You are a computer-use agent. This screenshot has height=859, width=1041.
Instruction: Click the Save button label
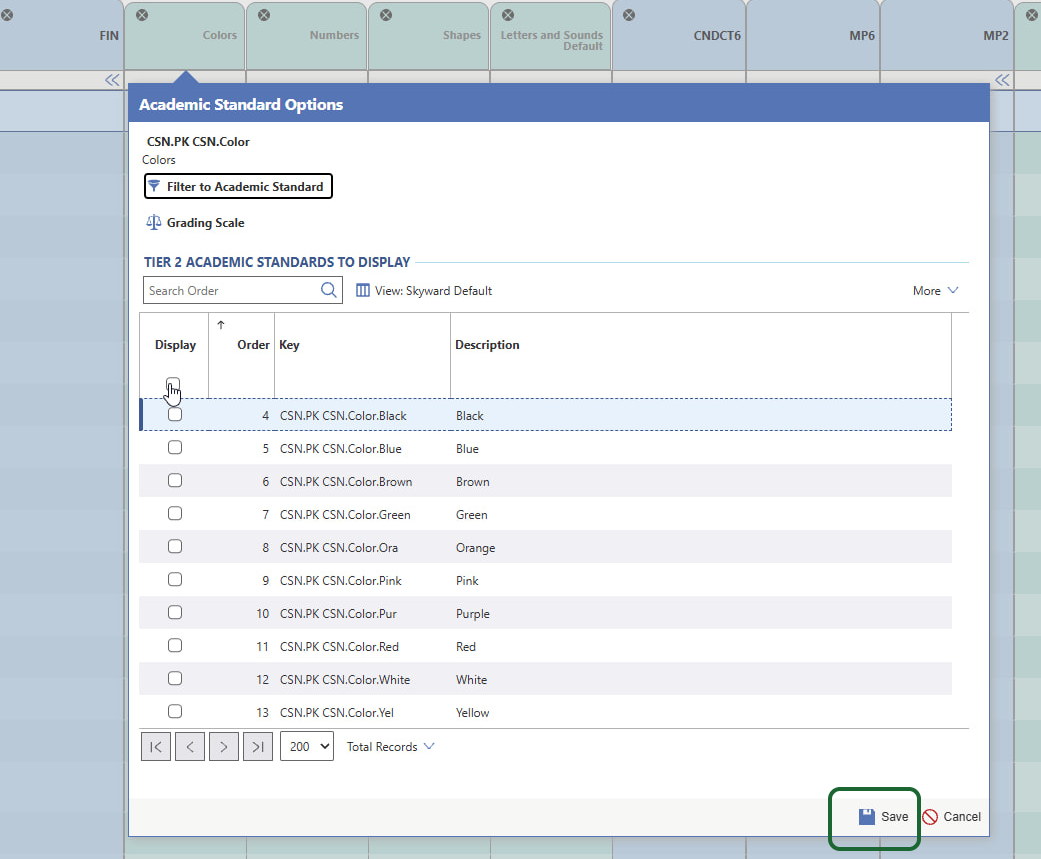894,817
